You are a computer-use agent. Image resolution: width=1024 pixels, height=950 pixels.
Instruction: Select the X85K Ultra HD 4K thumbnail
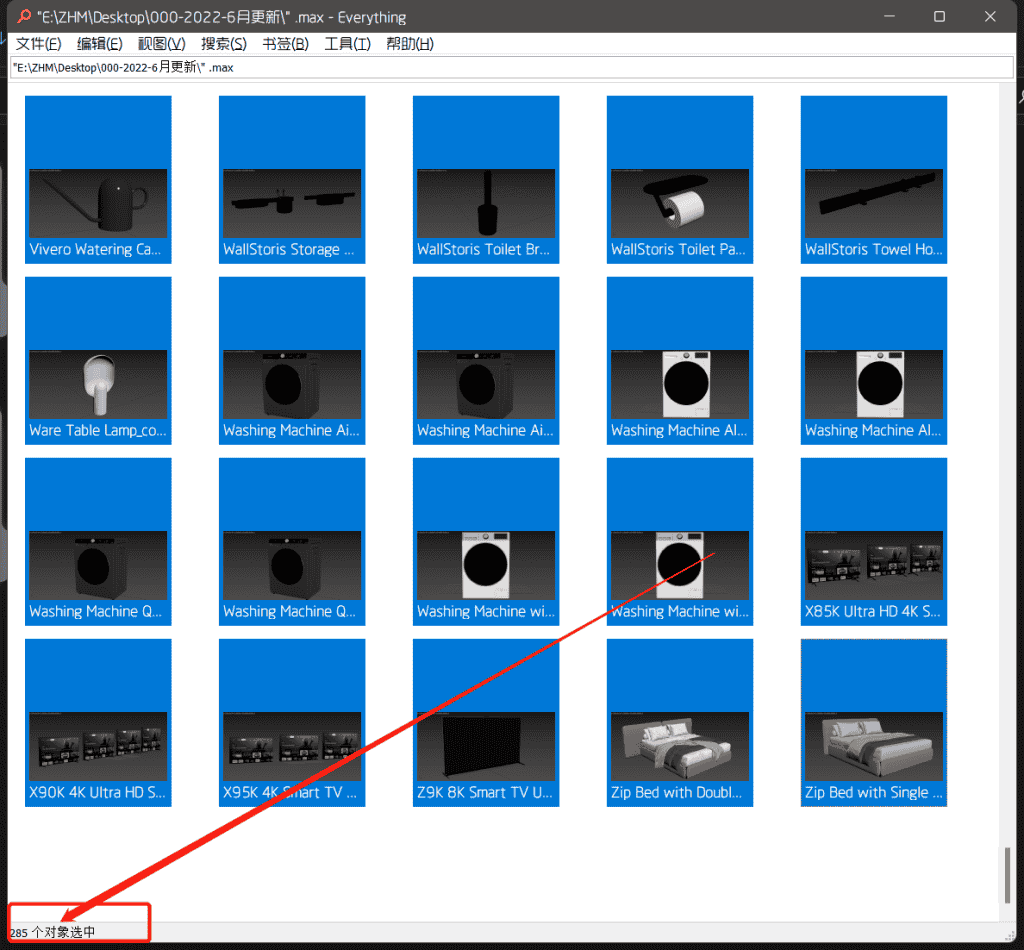click(874, 542)
